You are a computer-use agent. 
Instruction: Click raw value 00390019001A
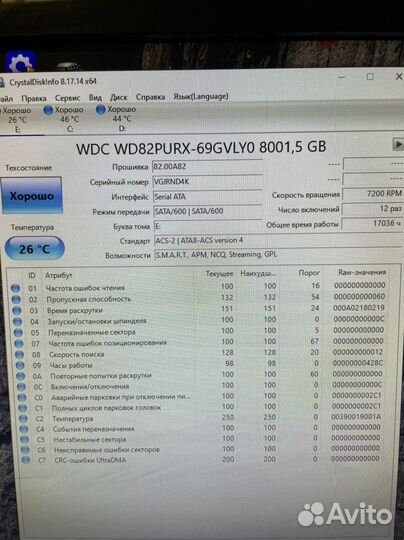[356, 417]
